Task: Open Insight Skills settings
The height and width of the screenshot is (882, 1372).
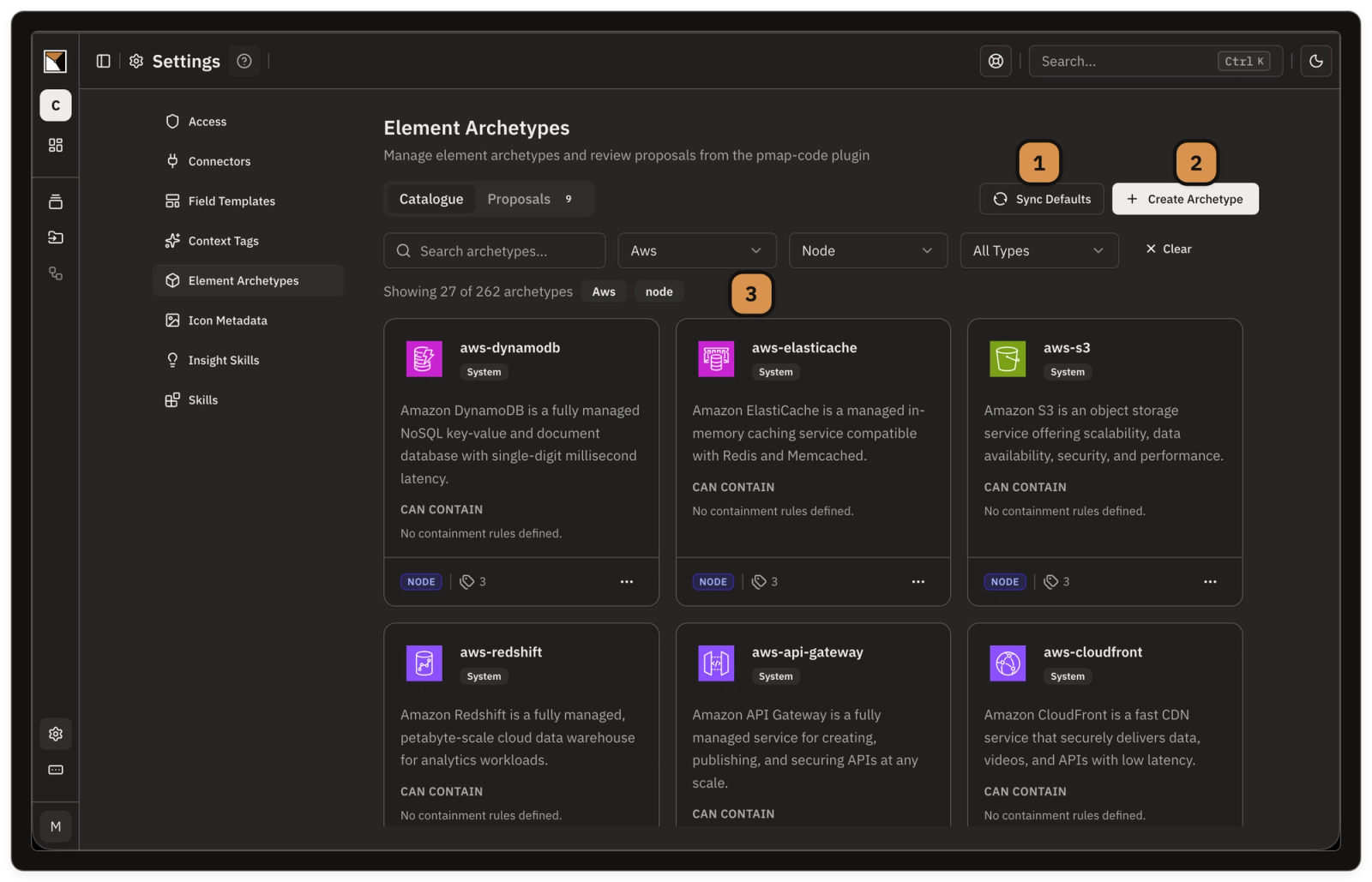Action: pos(248,360)
